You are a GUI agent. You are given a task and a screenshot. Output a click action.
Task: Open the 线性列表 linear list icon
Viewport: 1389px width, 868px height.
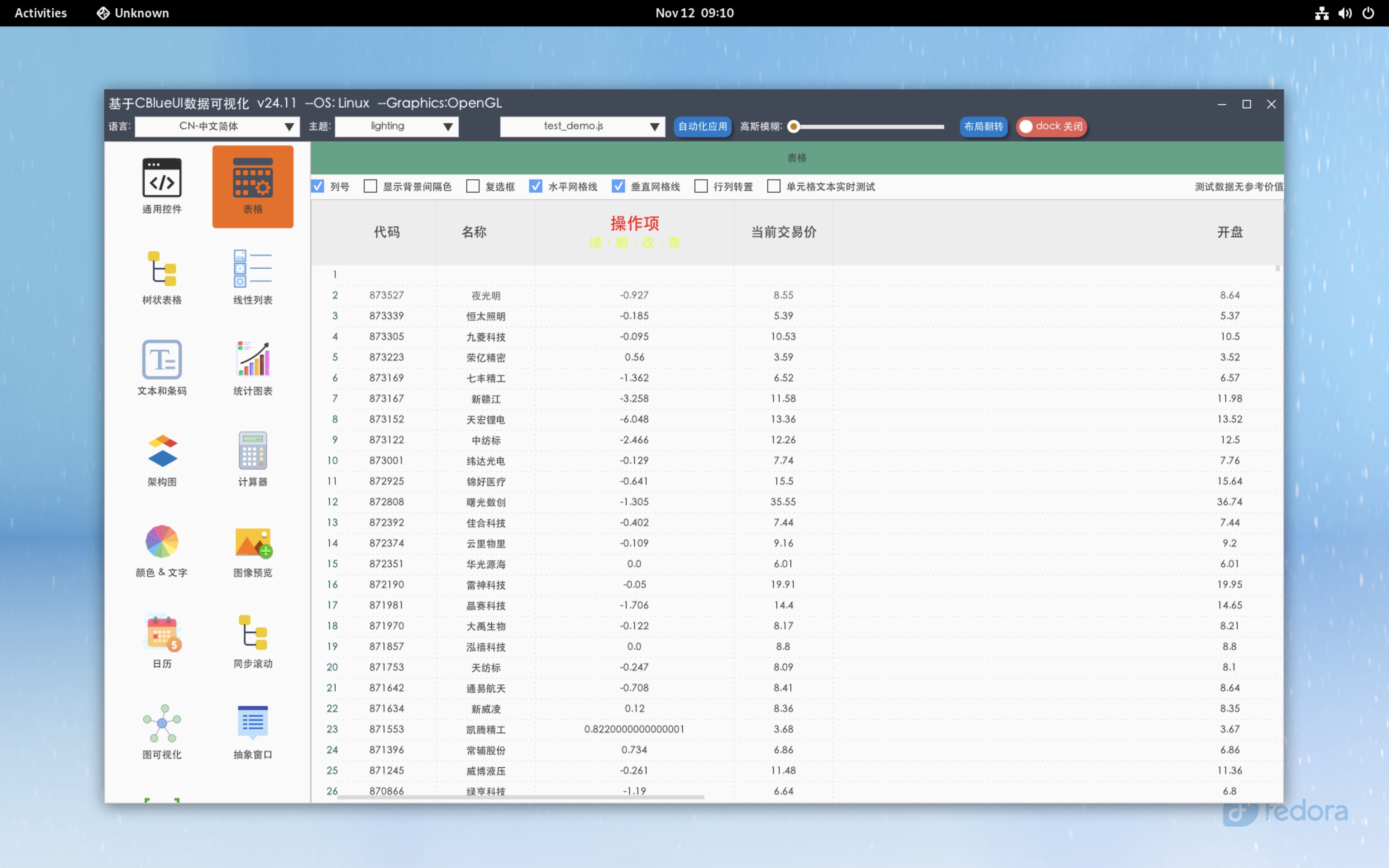coord(253,269)
